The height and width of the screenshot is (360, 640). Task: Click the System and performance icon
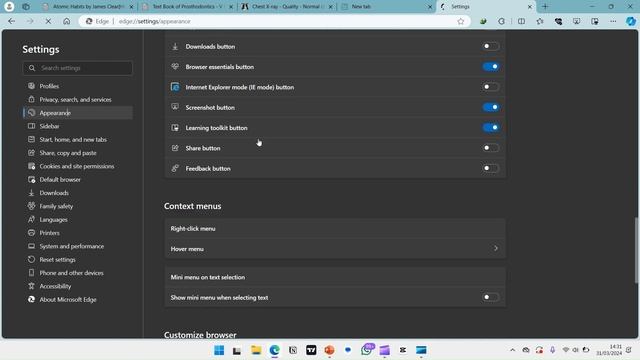click(31, 246)
